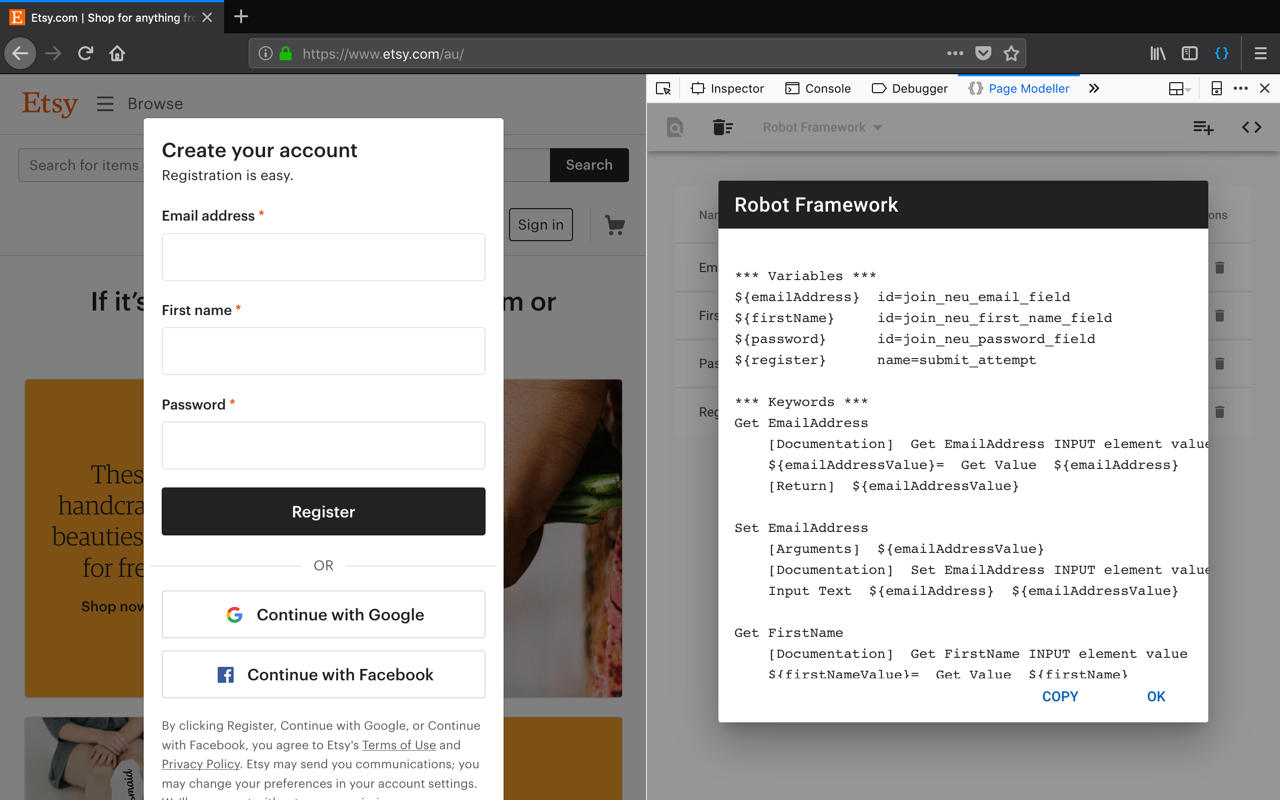Click the green padlock security icon
Viewport: 1280px width, 800px height.
(286, 53)
